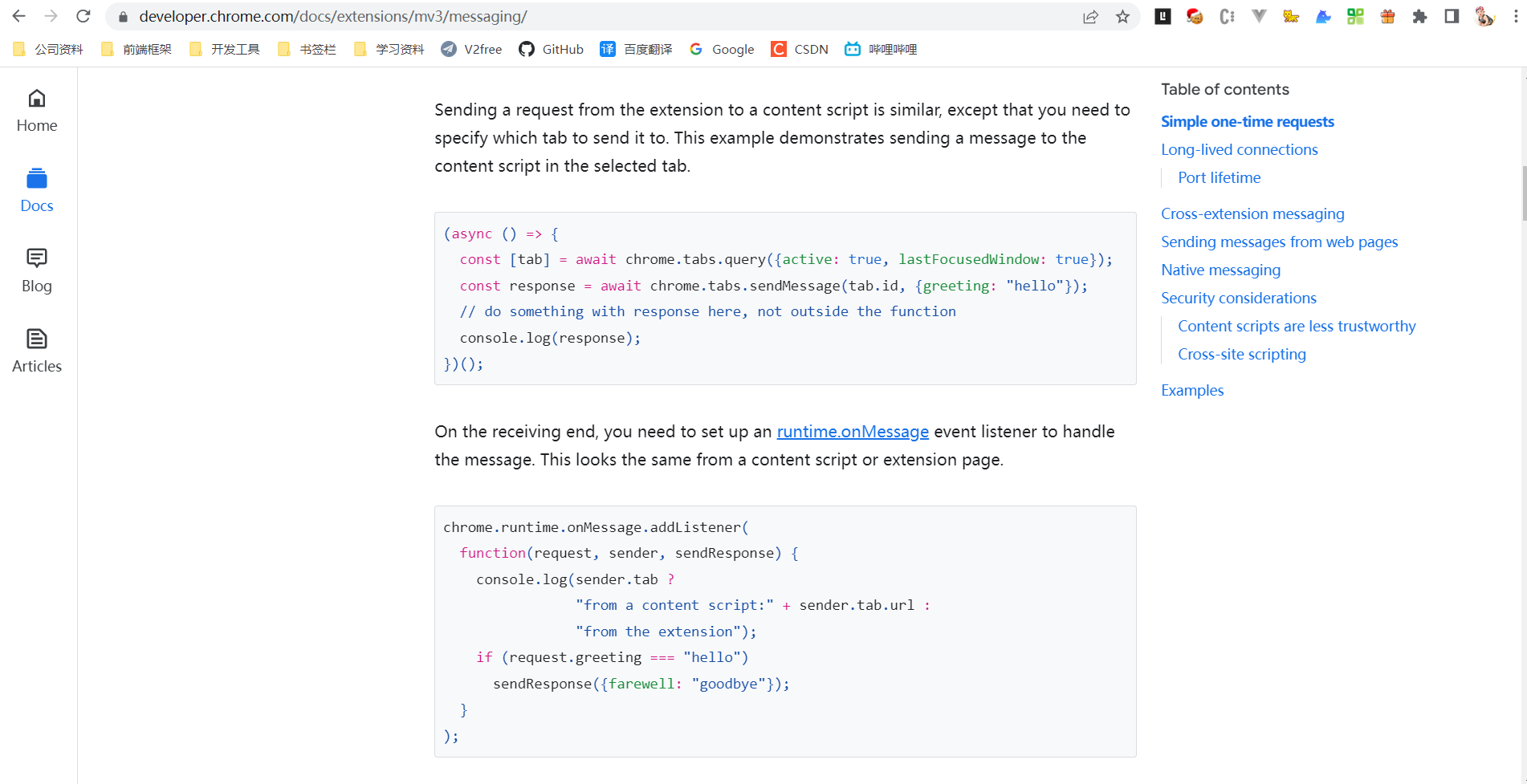This screenshot has width=1527, height=784.
Task: Open the GitHub bookmark
Action: 551,49
